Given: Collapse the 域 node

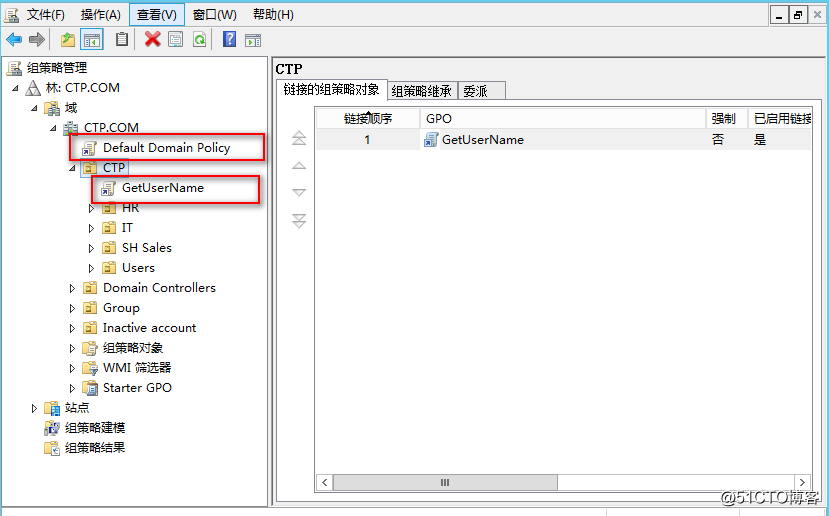Looking at the screenshot, I should pyautogui.click(x=34, y=108).
